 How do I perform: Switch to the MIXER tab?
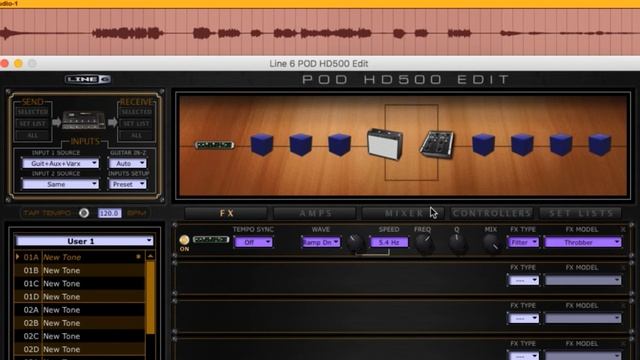click(403, 213)
